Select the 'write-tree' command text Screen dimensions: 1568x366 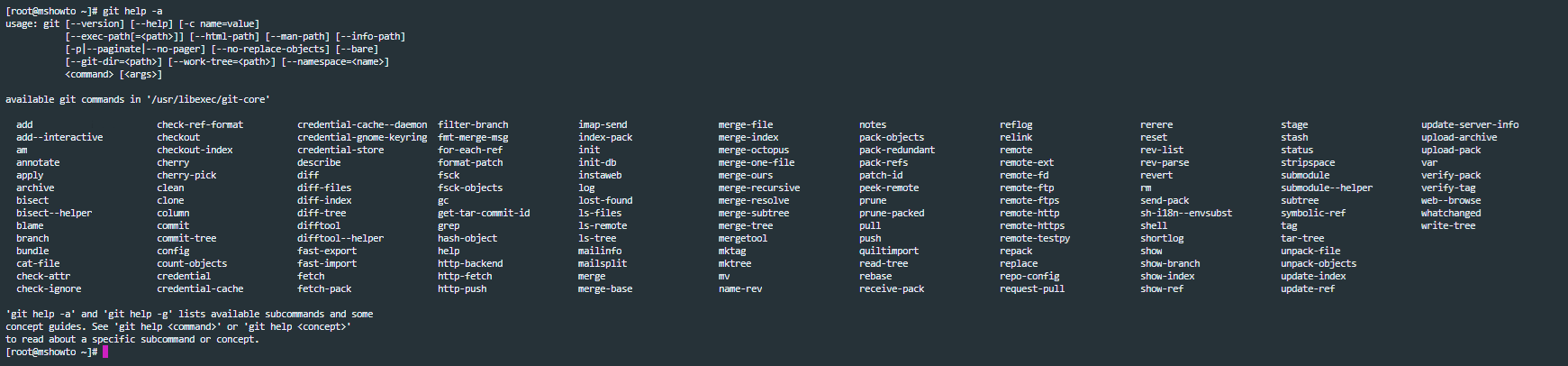pyautogui.click(x=1448, y=225)
